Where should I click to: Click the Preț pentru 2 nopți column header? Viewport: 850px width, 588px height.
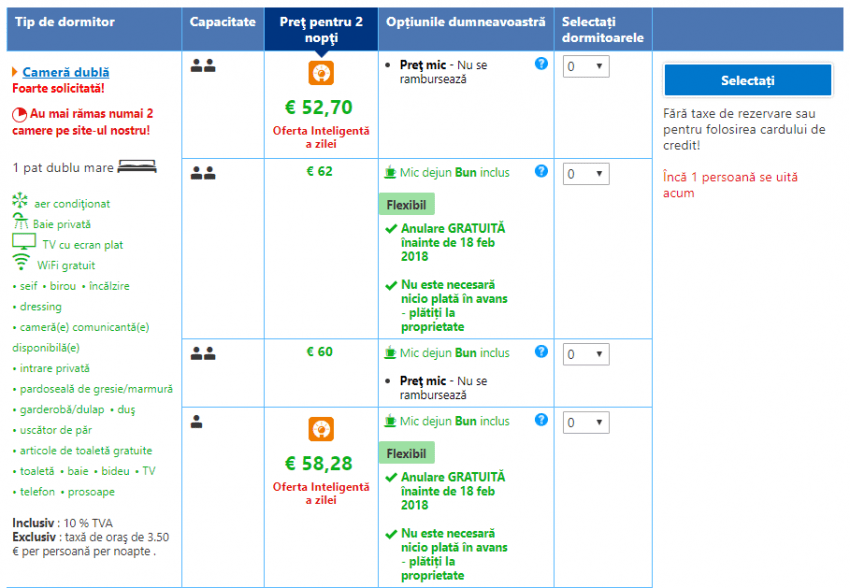click(x=320, y=29)
